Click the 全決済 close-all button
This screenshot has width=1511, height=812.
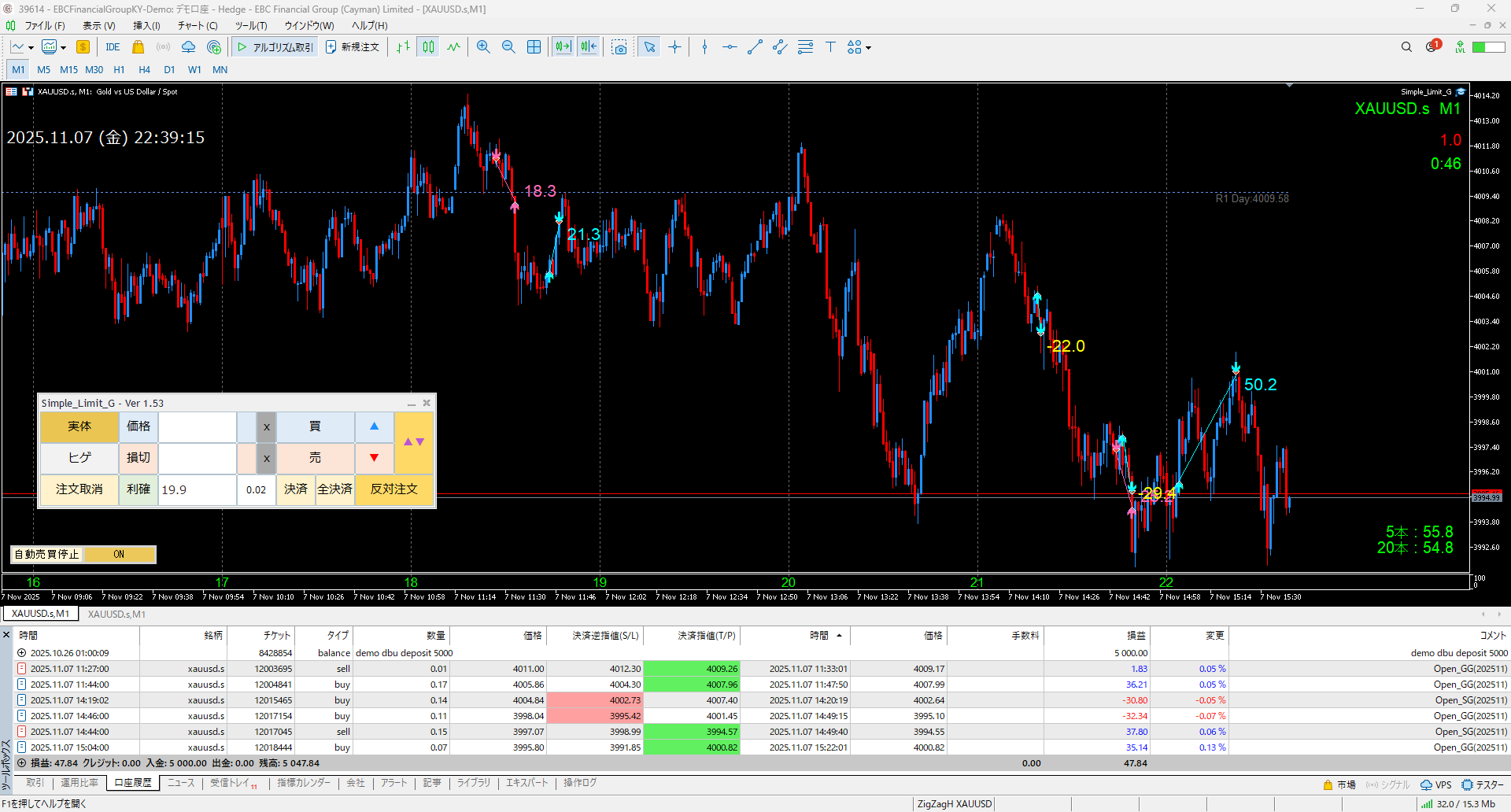coord(334,489)
